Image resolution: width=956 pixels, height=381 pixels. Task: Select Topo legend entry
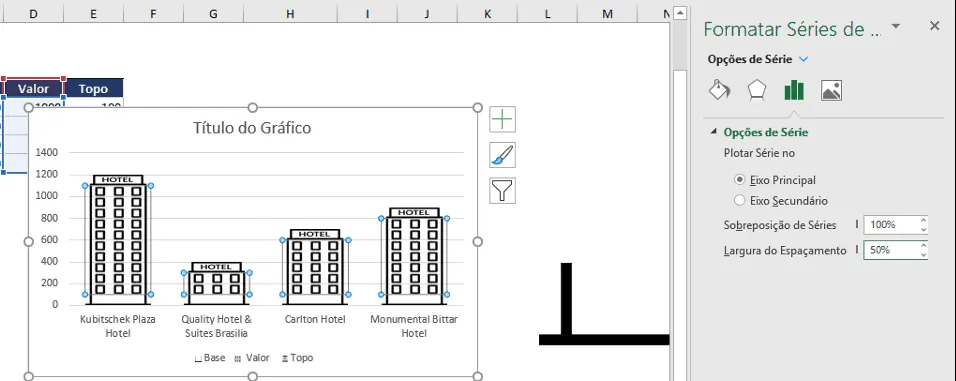[x=297, y=358]
